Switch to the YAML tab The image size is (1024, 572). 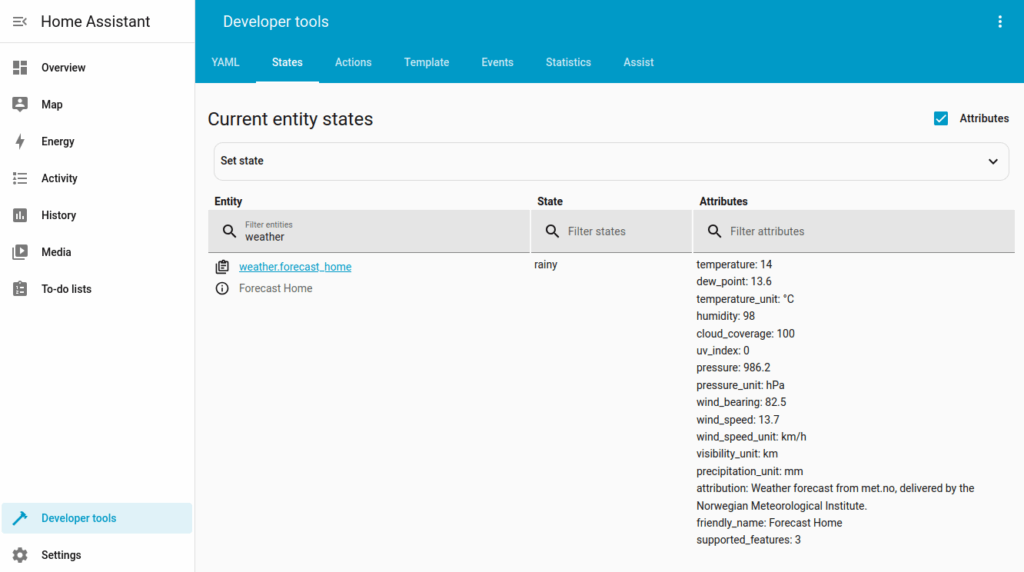click(x=225, y=62)
